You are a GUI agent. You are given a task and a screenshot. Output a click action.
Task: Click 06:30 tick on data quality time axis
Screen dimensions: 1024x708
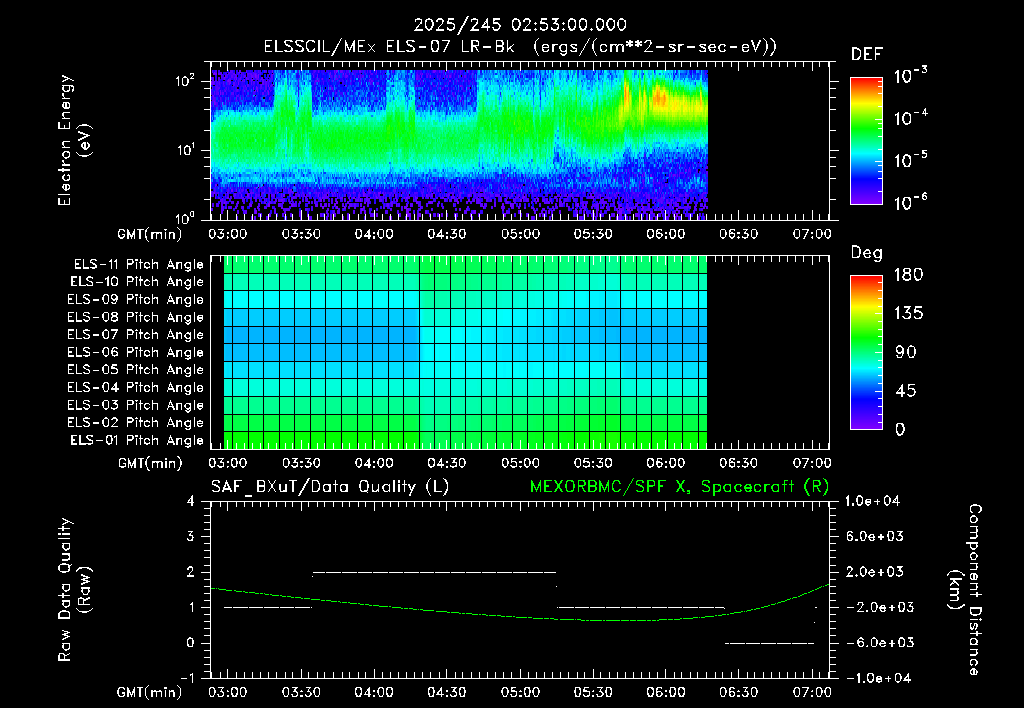point(739,692)
